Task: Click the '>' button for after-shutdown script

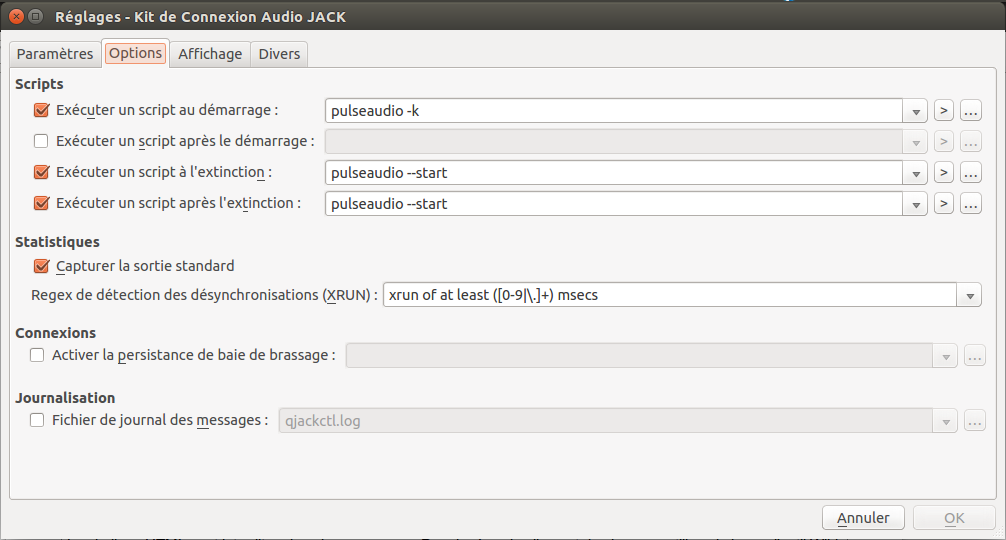Action: tap(943, 204)
